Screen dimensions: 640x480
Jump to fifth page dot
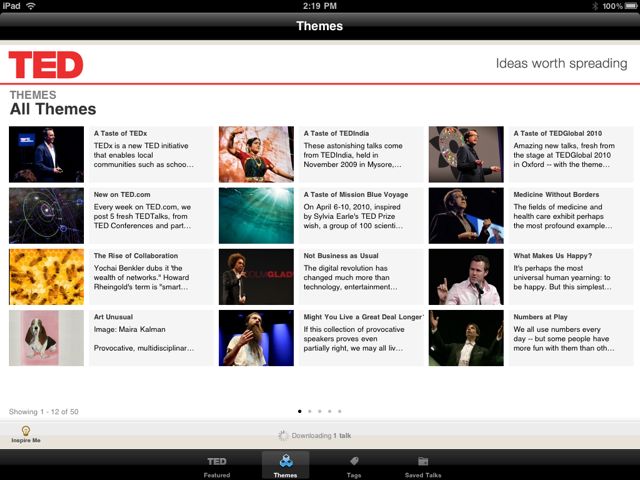(x=340, y=411)
